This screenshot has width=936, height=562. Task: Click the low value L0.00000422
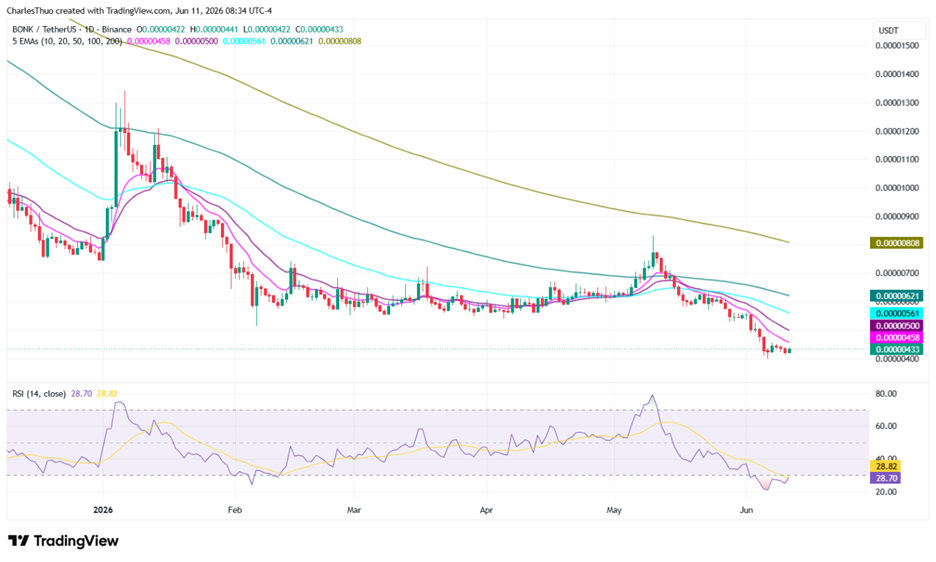point(266,29)
